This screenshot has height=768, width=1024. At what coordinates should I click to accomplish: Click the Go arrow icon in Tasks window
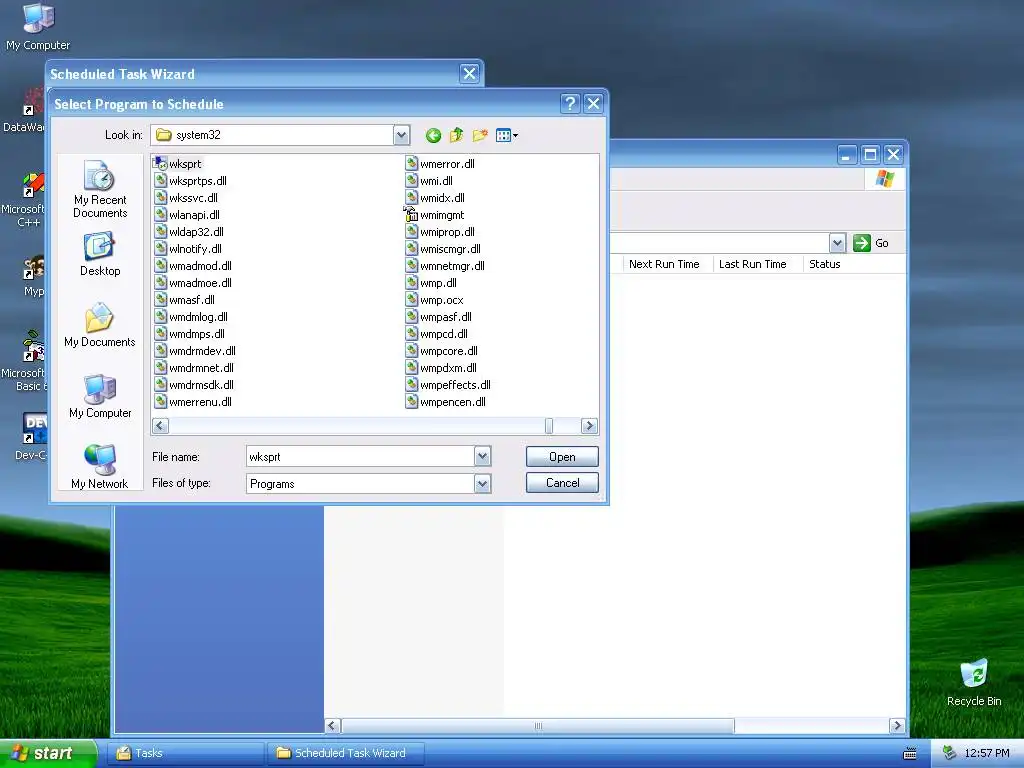coord(862,243)
